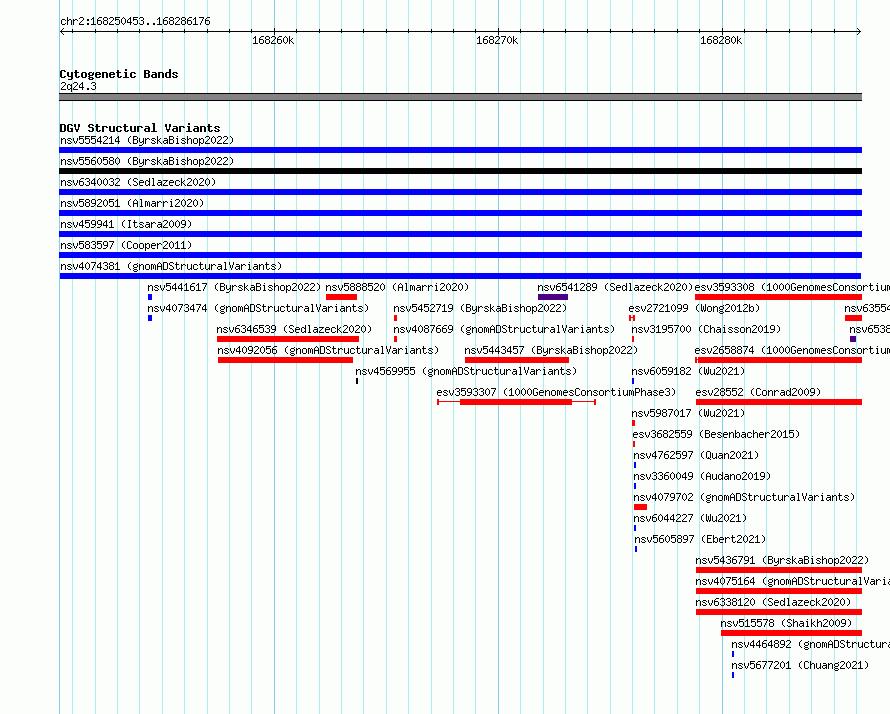Screen dimensions: 890x714
Task: Open variant nsv583597 (Cooper2011)
Action: 126,245
